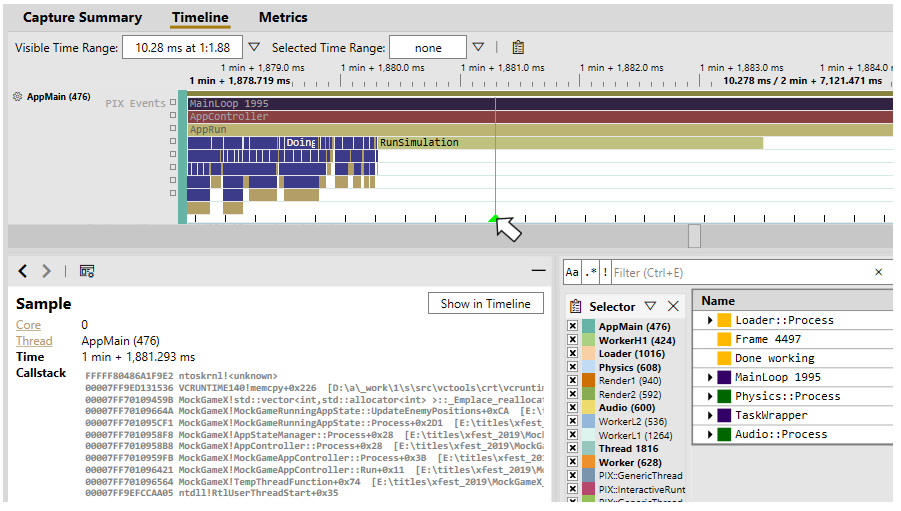Open the Metrics tab
This screenshot has width=901, height=511.
(x=283, y=18)
